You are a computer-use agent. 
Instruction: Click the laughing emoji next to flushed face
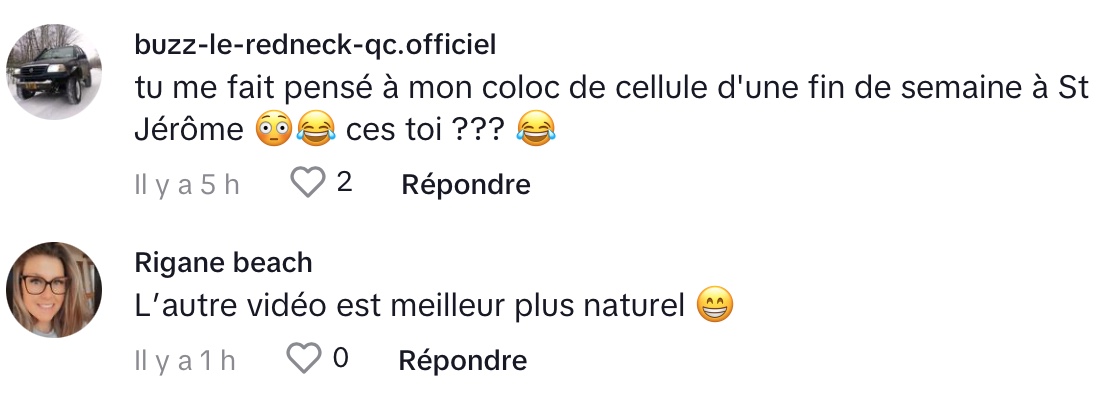pyautogui.click(x=316, y=131)
